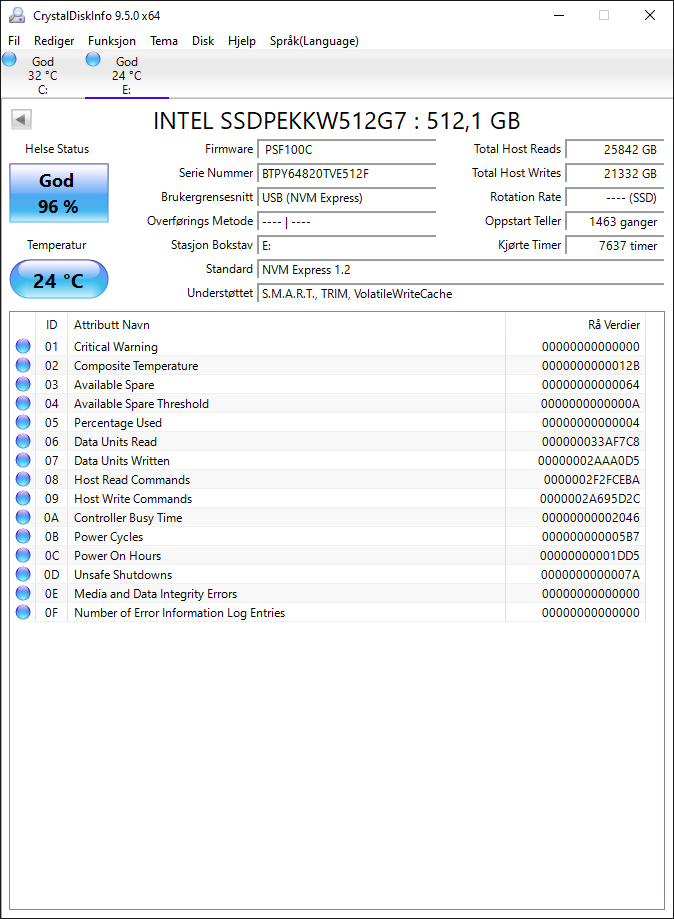674x919 pixels.
Task: Click the status orb for Critical Warning
Action: coord(23,346)
